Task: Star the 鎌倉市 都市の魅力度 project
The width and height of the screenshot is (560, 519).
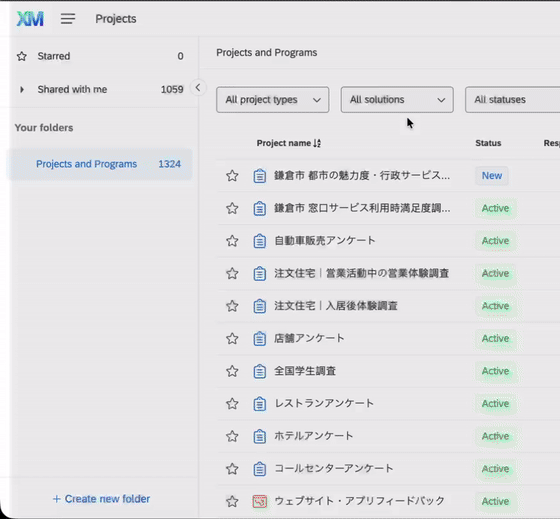Action: (x=232, y=176)
